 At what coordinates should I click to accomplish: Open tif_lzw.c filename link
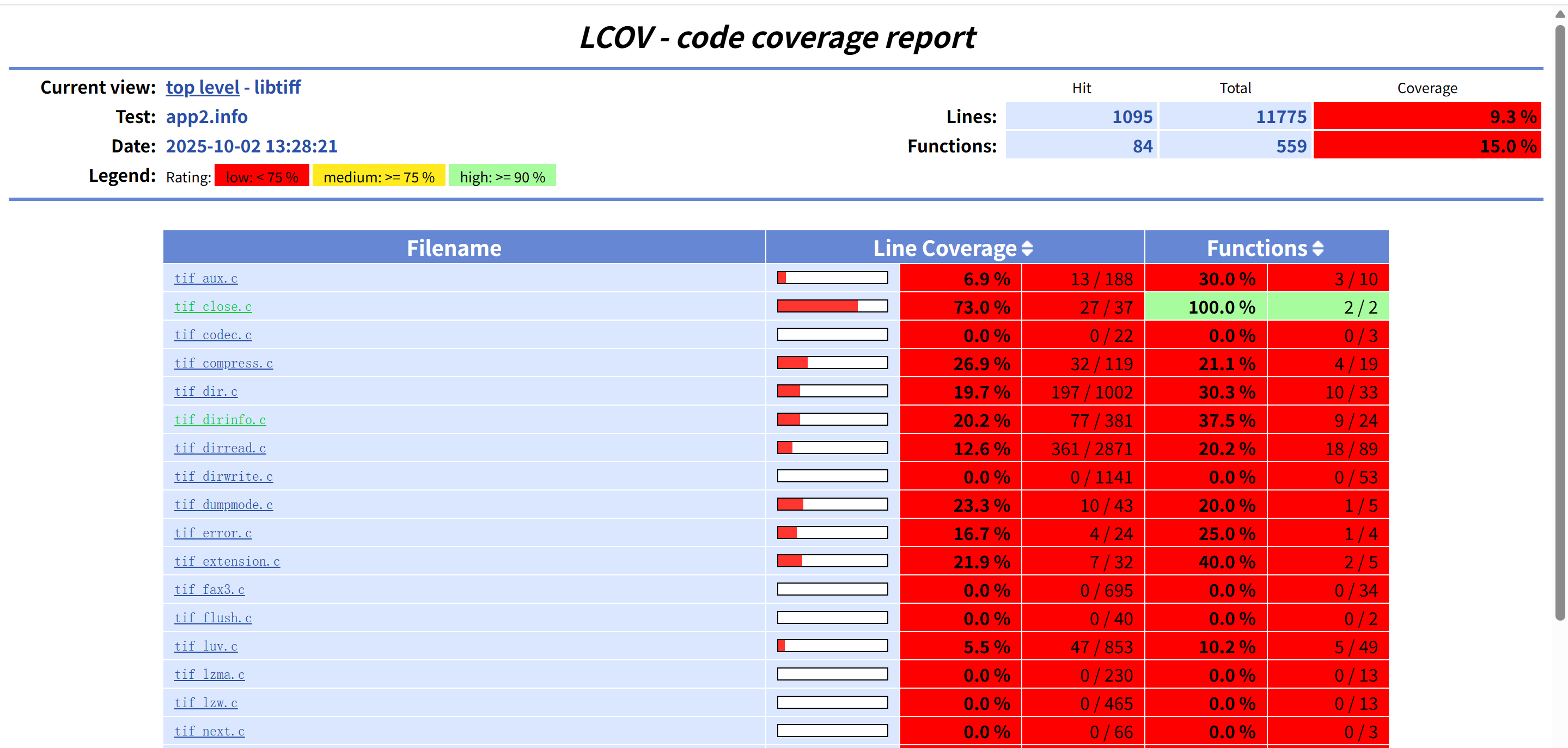[206, 703]
